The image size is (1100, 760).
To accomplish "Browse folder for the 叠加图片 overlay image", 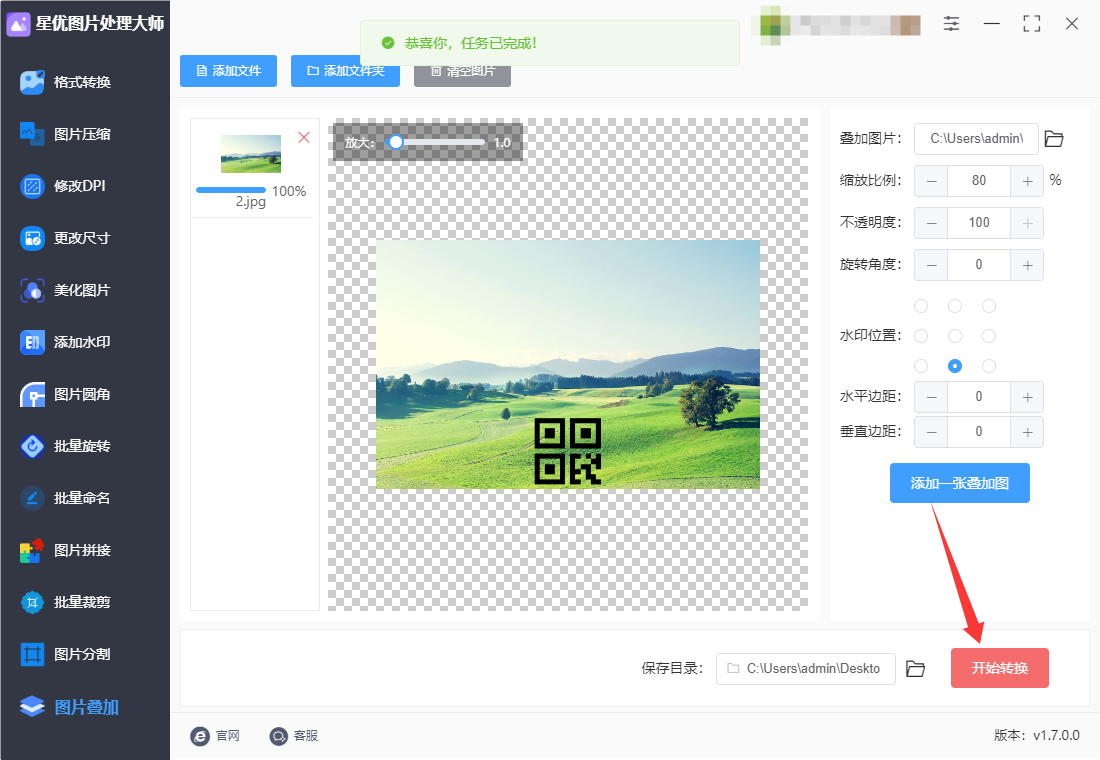I will point(1054,139).
